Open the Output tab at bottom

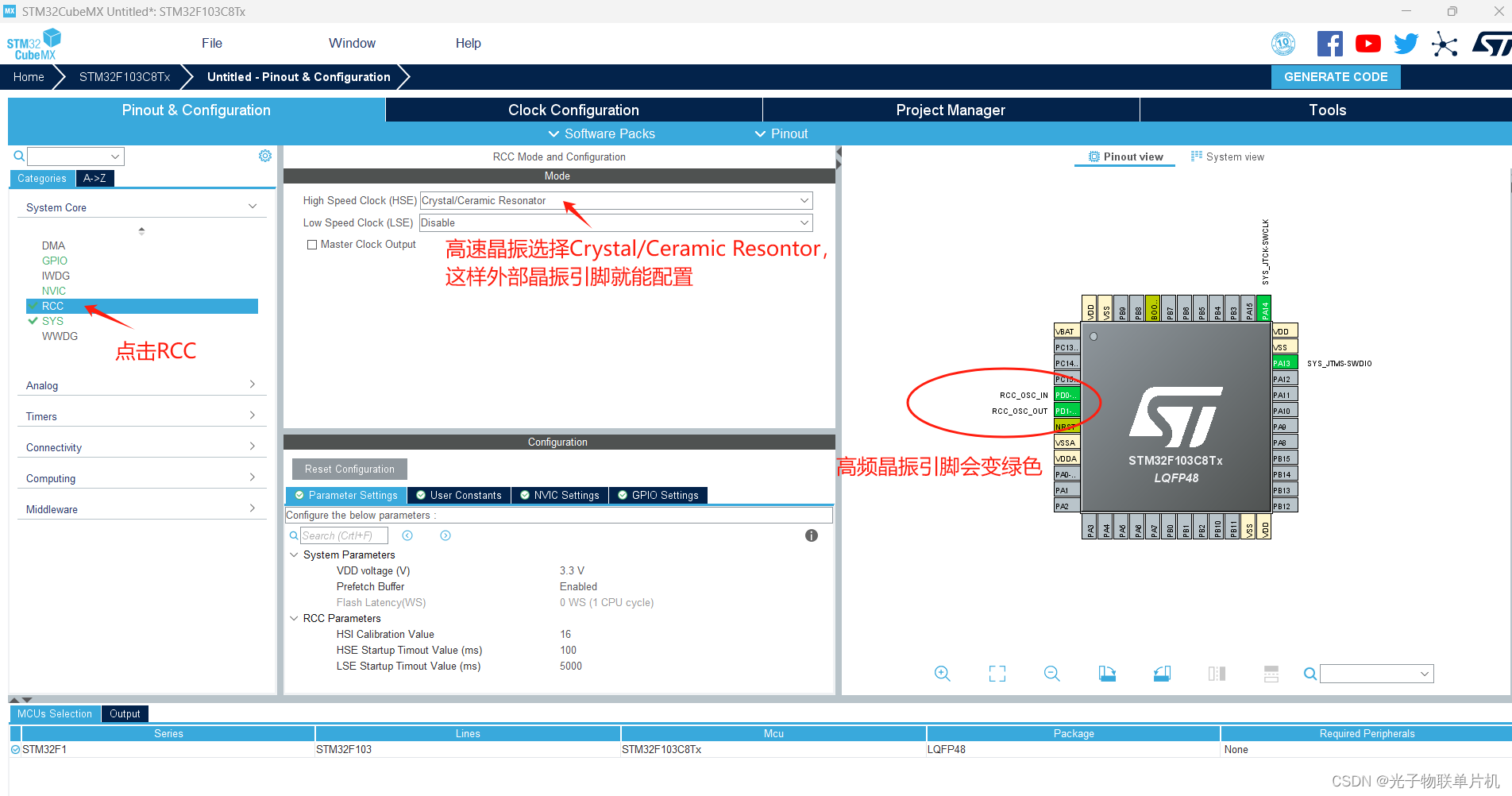(x=125, y=713)
